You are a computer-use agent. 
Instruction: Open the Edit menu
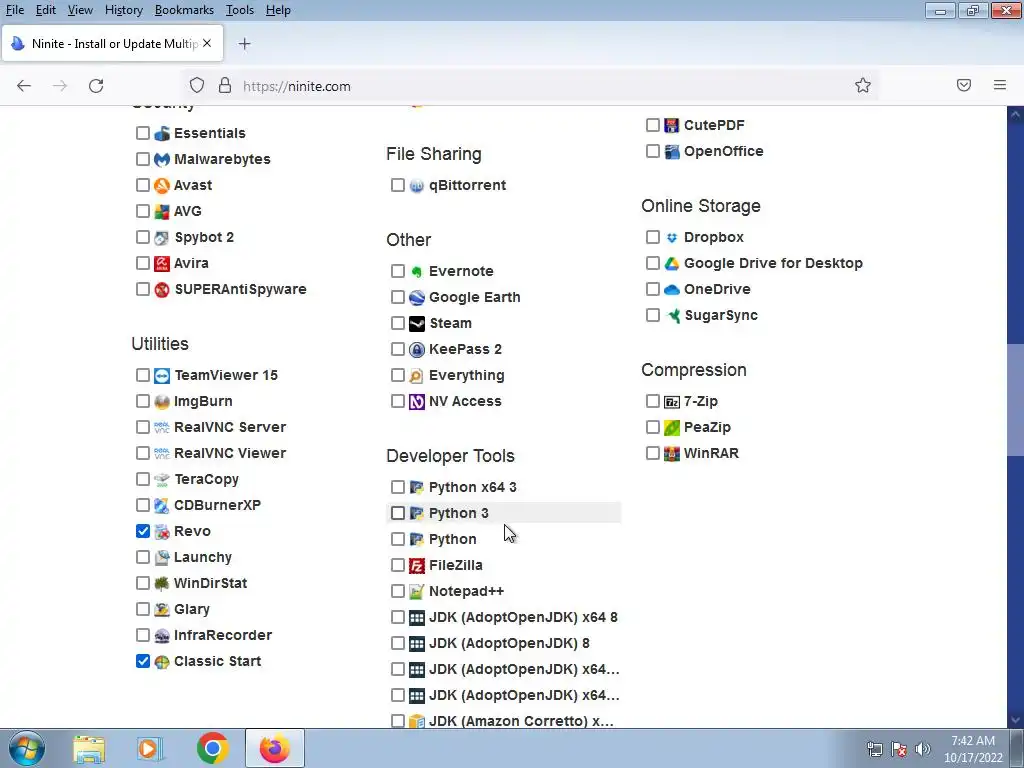(x=46, y=10)
